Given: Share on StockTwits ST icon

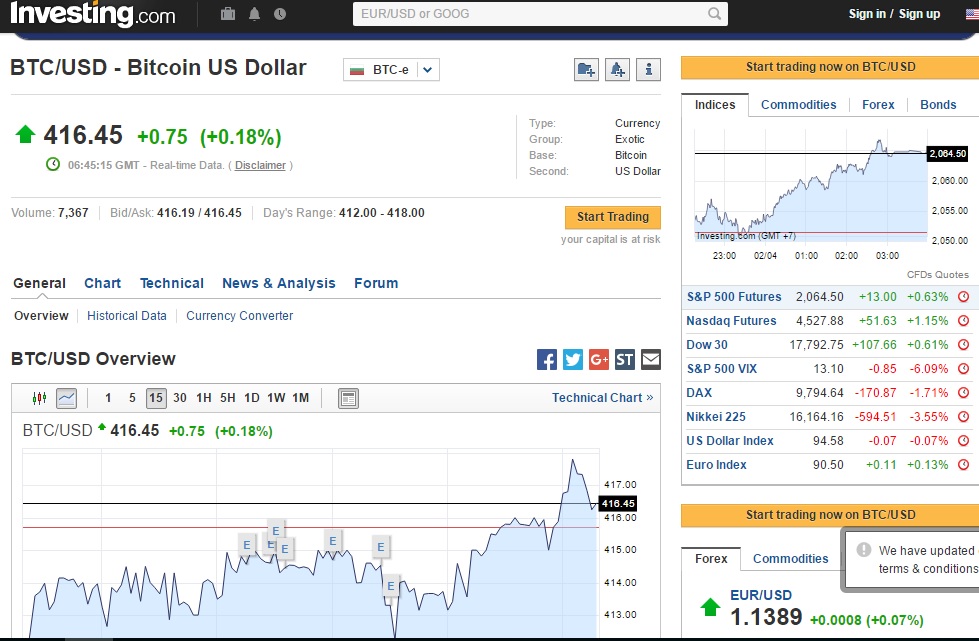Looking at the screenshot, I should pyautogui.click(x=624, y=360).
